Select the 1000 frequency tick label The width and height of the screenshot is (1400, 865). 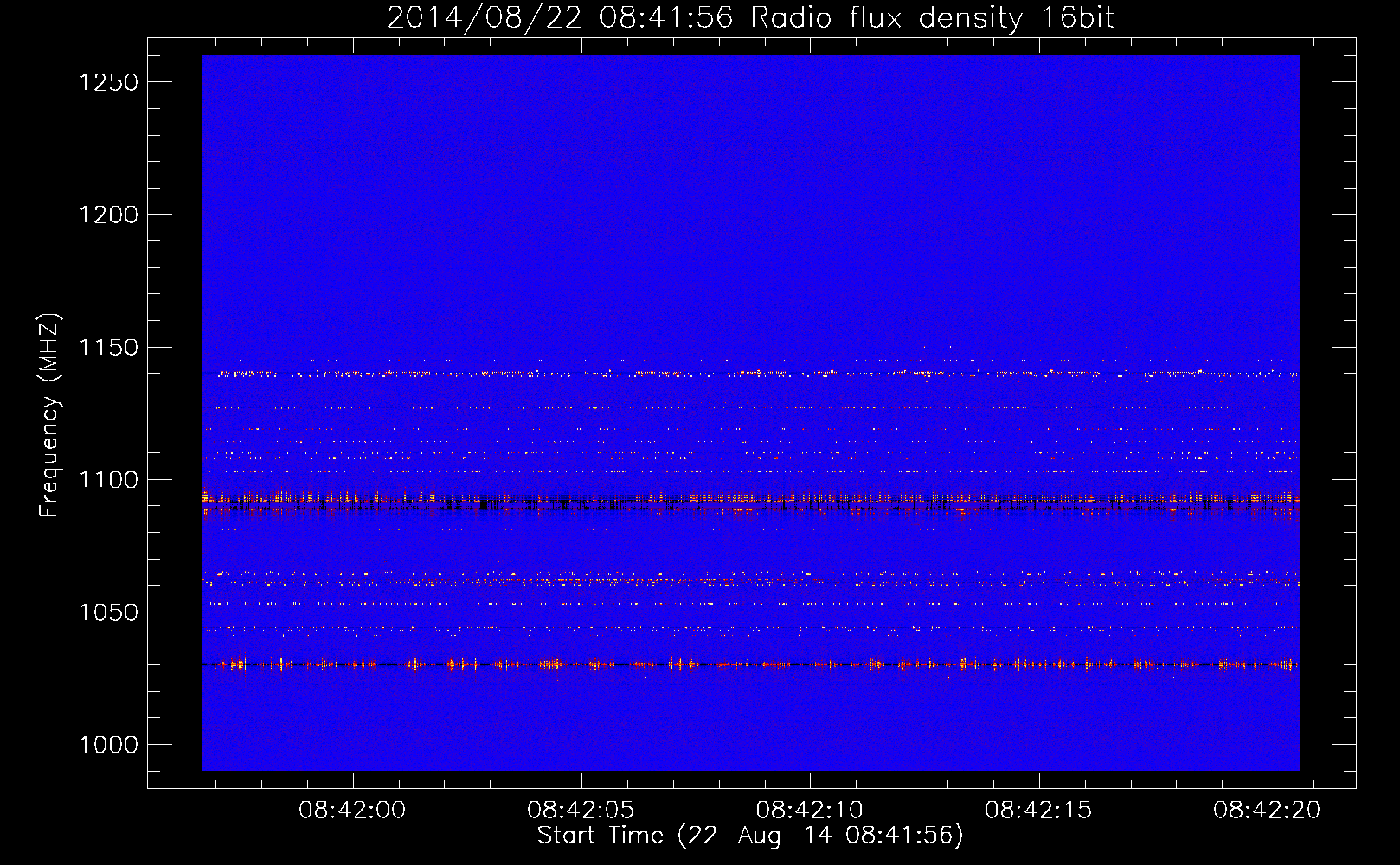(109, 745)
